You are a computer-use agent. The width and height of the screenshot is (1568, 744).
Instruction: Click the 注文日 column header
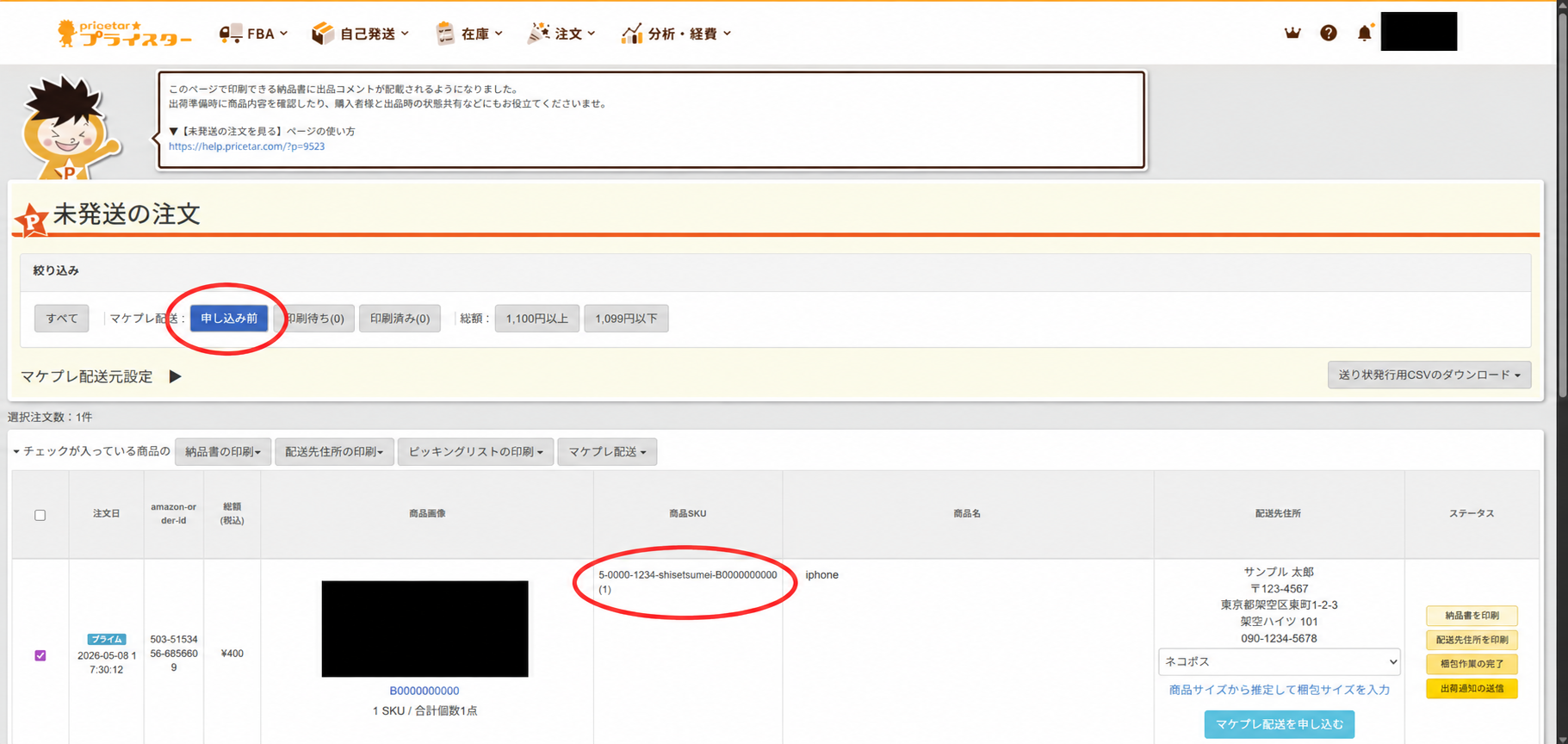(x=107, y=514)
